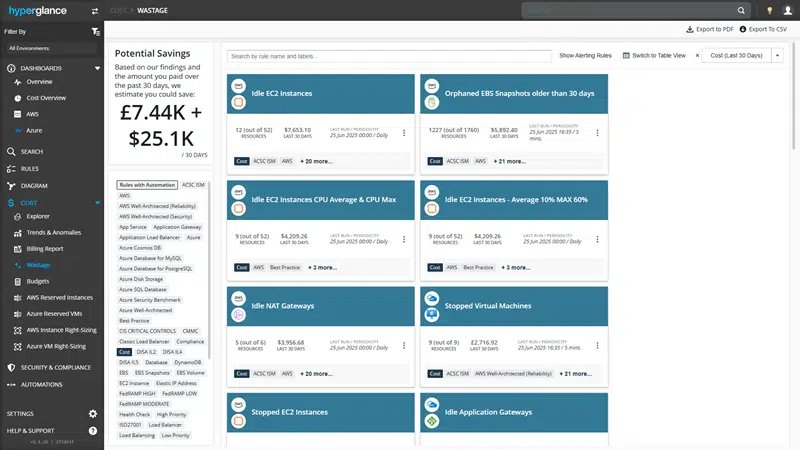
Task: Open the Stopped Virtual Machines rule title
Action: pos(488,306)
